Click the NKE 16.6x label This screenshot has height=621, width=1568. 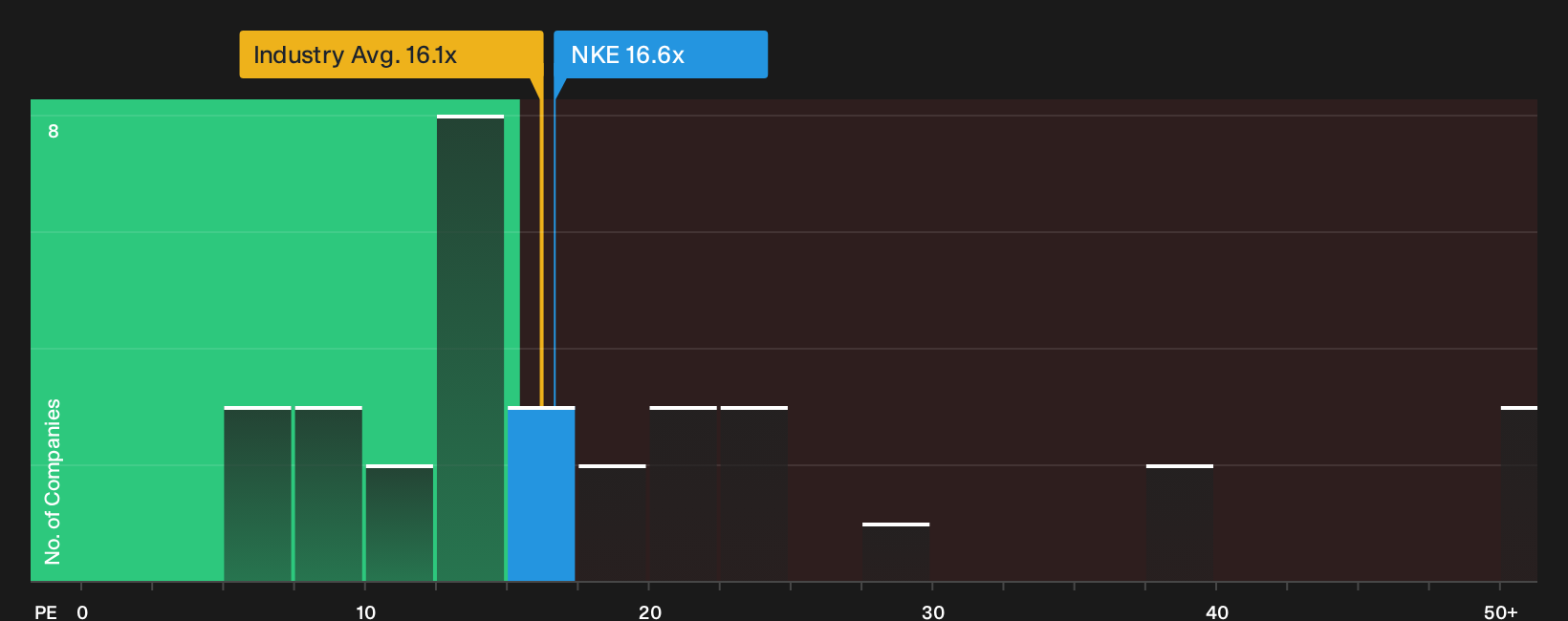[661, 54]
